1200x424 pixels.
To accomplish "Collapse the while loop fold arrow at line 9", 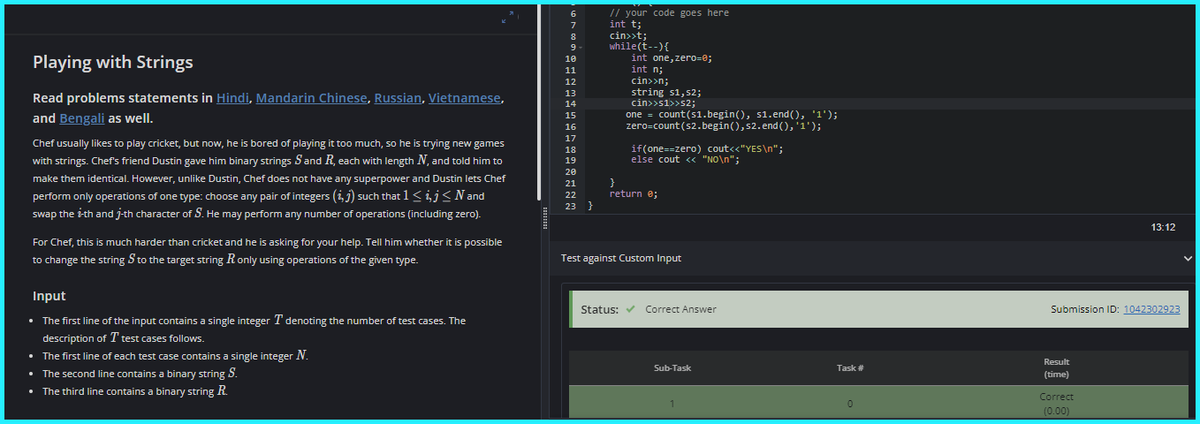I will pyautogui.click(x=580, y=46).
